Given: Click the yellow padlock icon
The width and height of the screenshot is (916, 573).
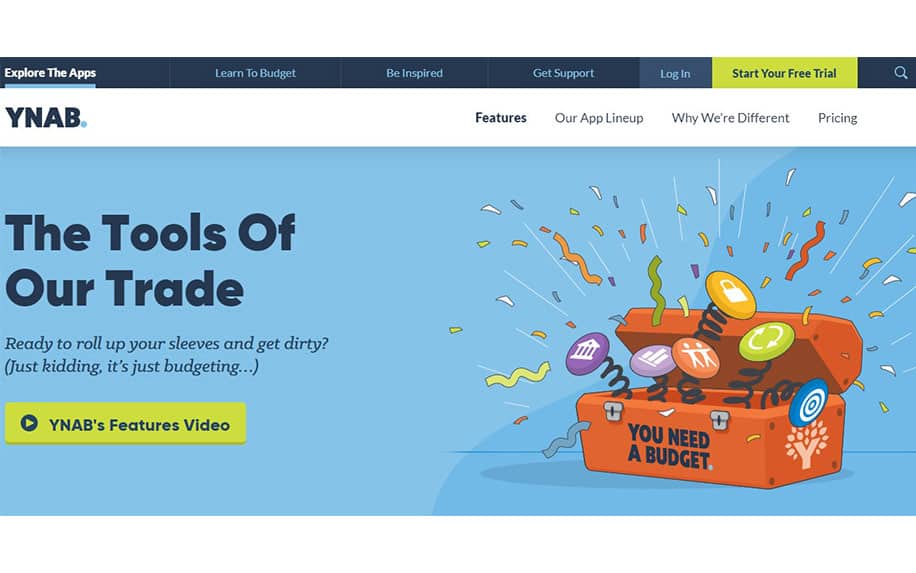Looking at the screenshot, I should pyautogui.click(x=730, y=294).
